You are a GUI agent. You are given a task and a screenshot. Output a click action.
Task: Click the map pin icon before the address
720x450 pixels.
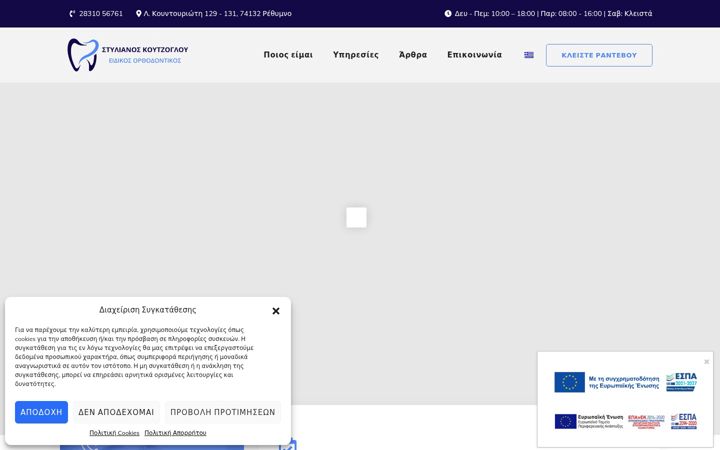139,14
